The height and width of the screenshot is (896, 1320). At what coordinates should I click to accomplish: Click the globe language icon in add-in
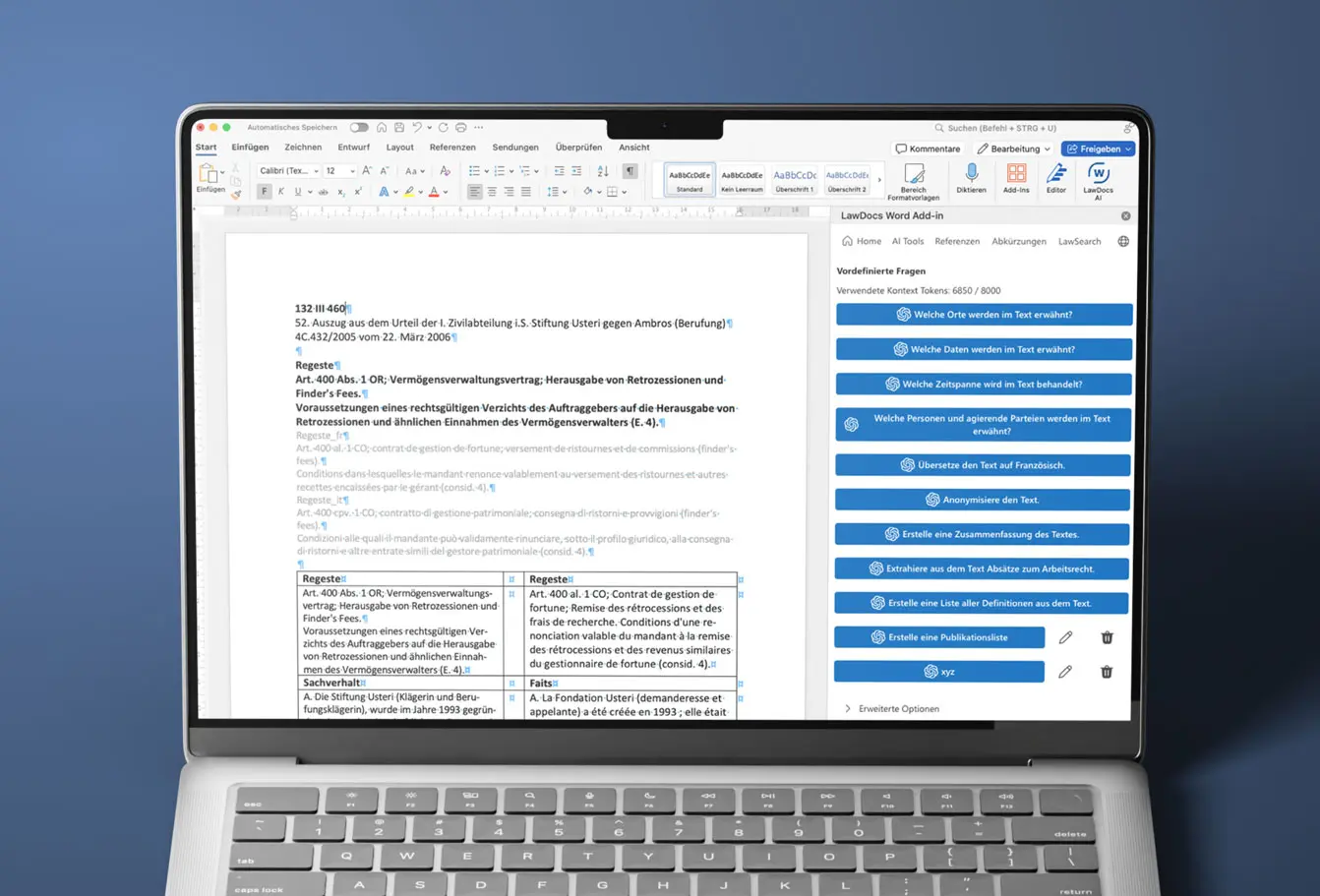click(x=1123, y=241)
